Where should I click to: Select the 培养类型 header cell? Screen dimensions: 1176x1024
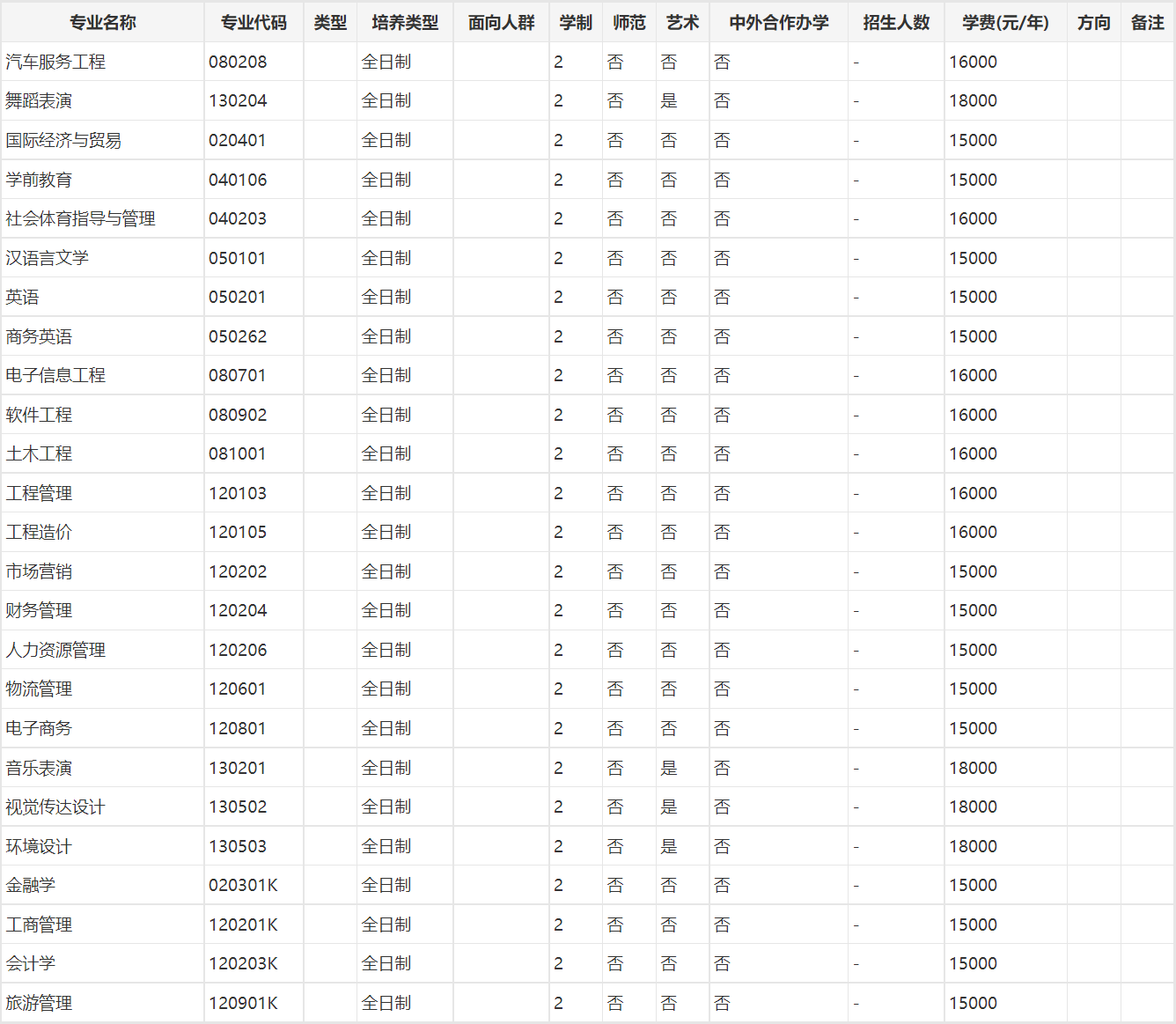(405, 23)
